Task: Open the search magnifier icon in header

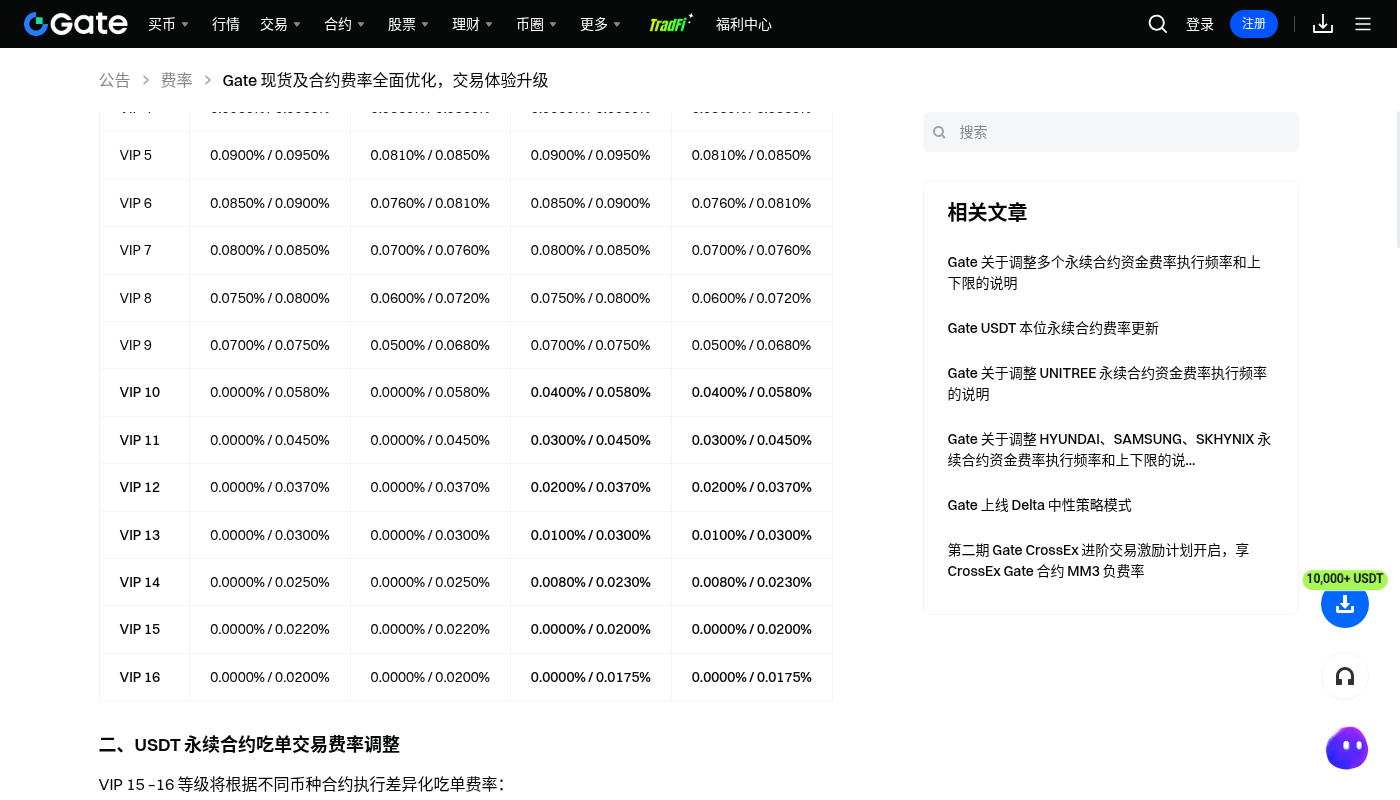Action: tap(1158, 24)
